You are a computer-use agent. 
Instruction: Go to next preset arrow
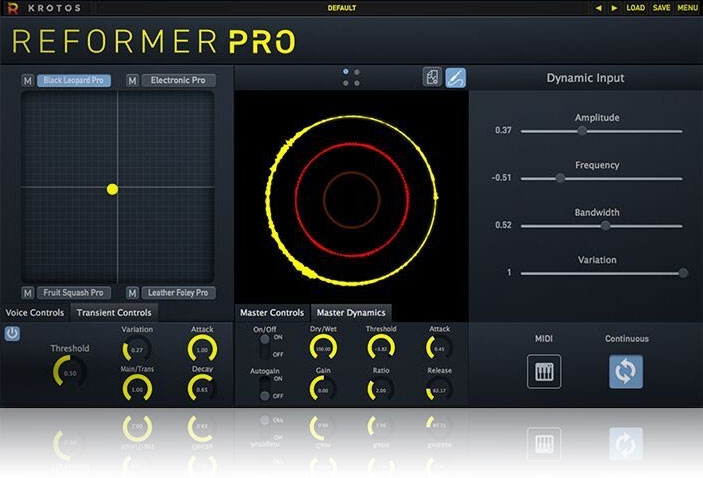coord(614,8)
